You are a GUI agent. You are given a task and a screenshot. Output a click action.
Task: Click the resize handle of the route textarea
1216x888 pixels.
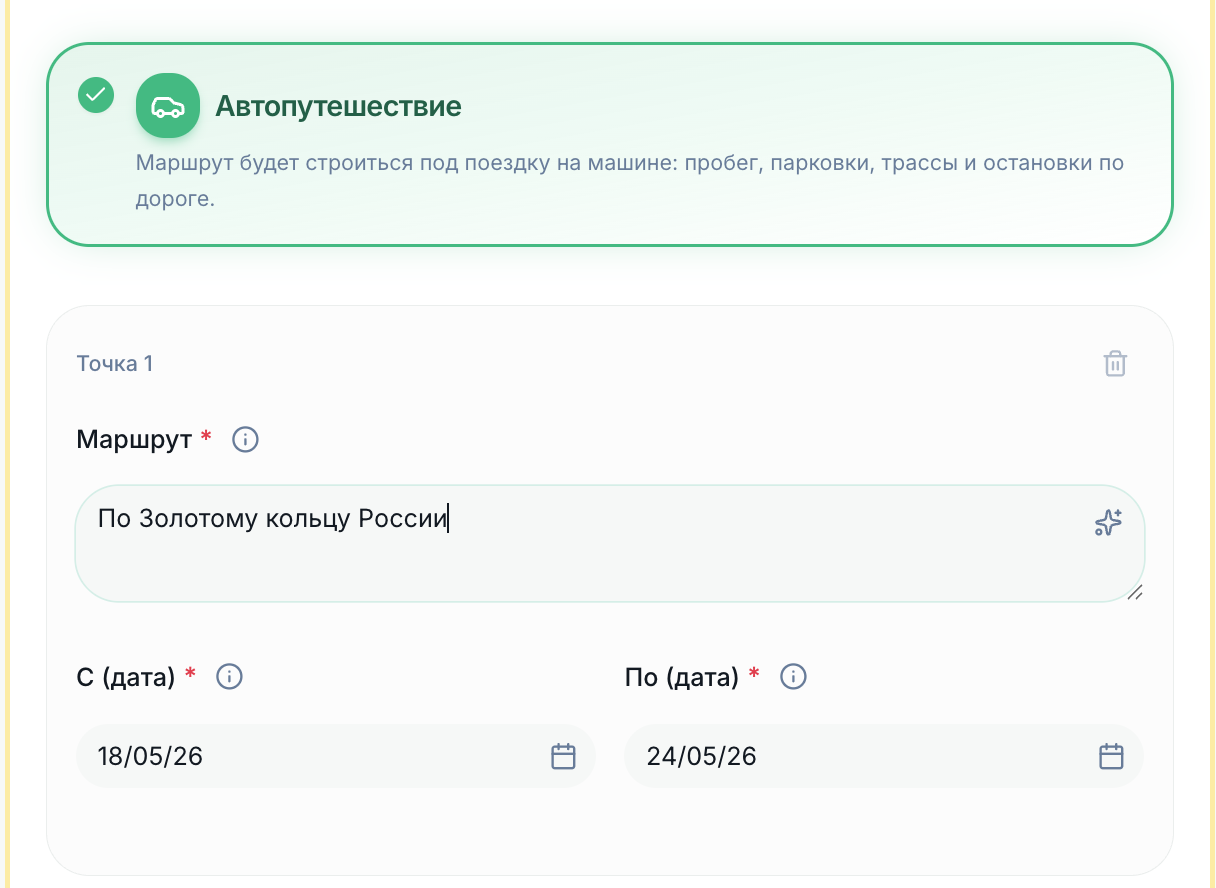[x=1134, y=592]
